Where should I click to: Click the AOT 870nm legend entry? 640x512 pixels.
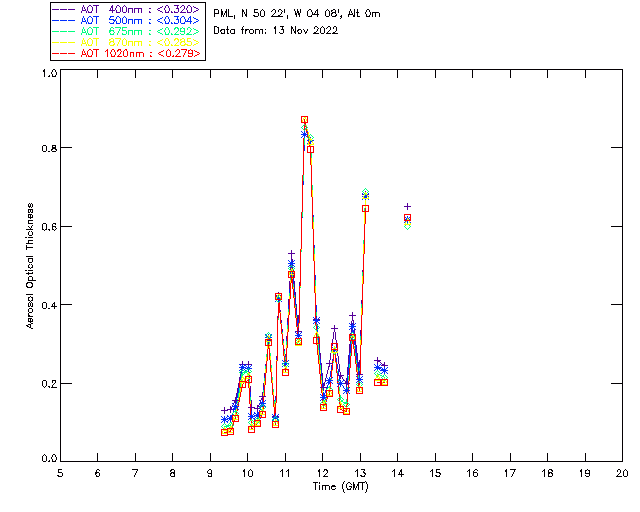point(126,42)
